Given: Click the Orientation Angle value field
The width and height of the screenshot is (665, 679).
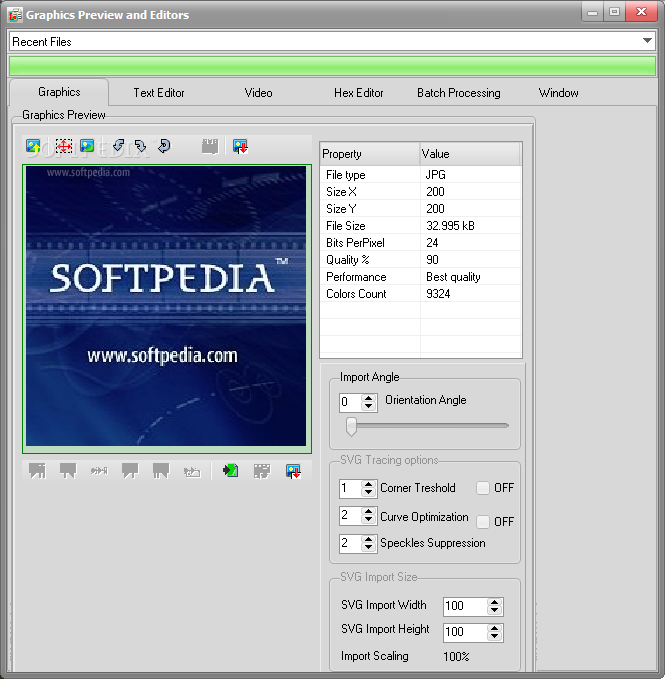Looking at the screenshot, I should click(351, 402).
